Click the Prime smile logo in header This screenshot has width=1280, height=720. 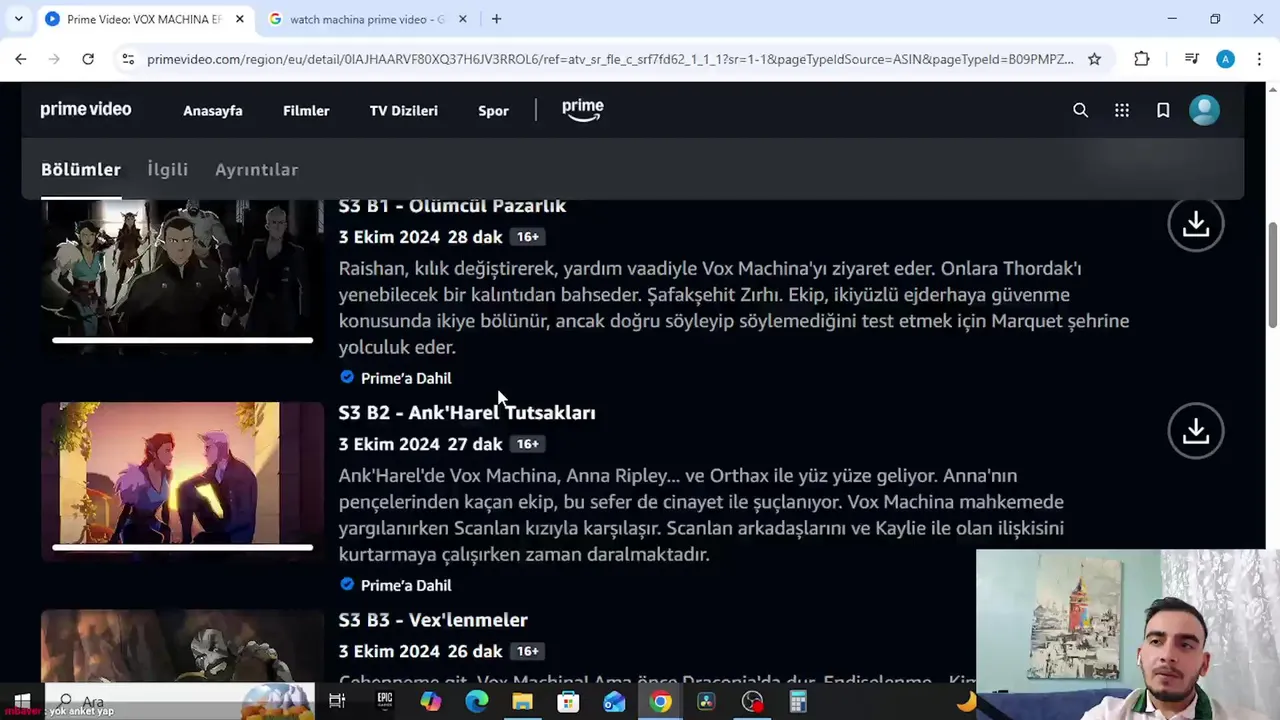pyautogui.click(x=583, y=110)
